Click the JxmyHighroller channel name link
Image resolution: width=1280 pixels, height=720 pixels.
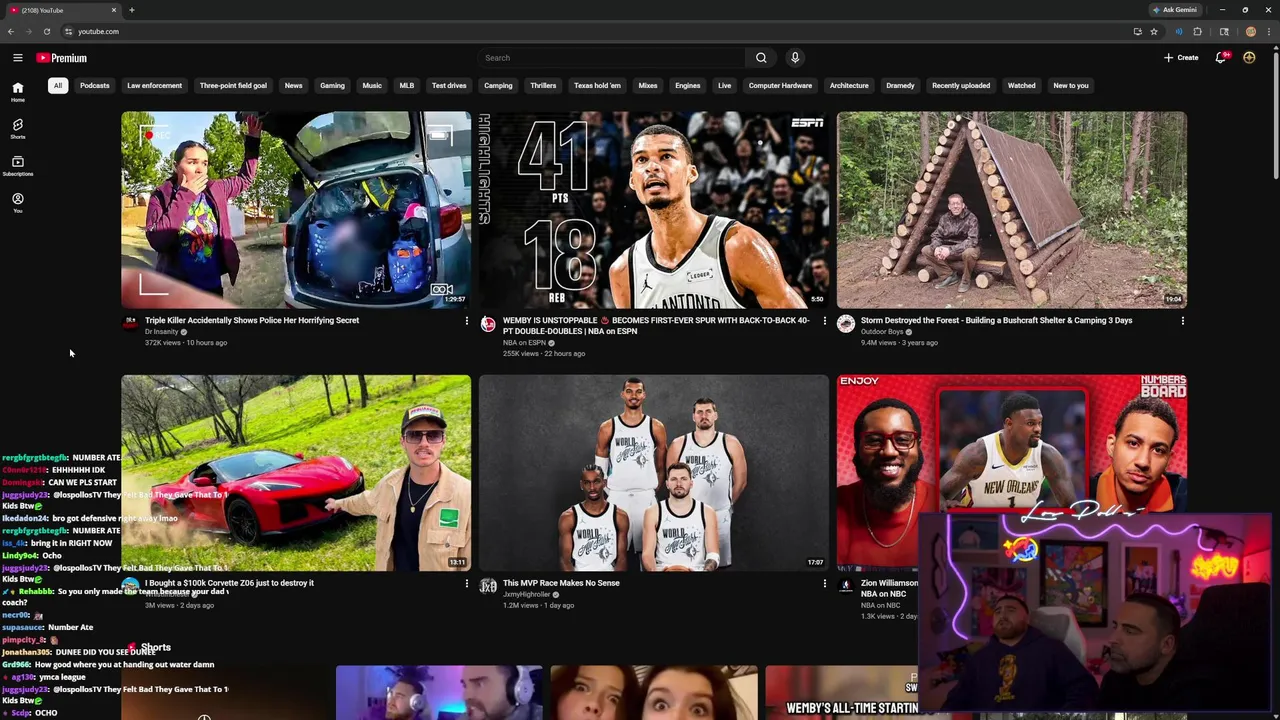click(x=527, y=595)
